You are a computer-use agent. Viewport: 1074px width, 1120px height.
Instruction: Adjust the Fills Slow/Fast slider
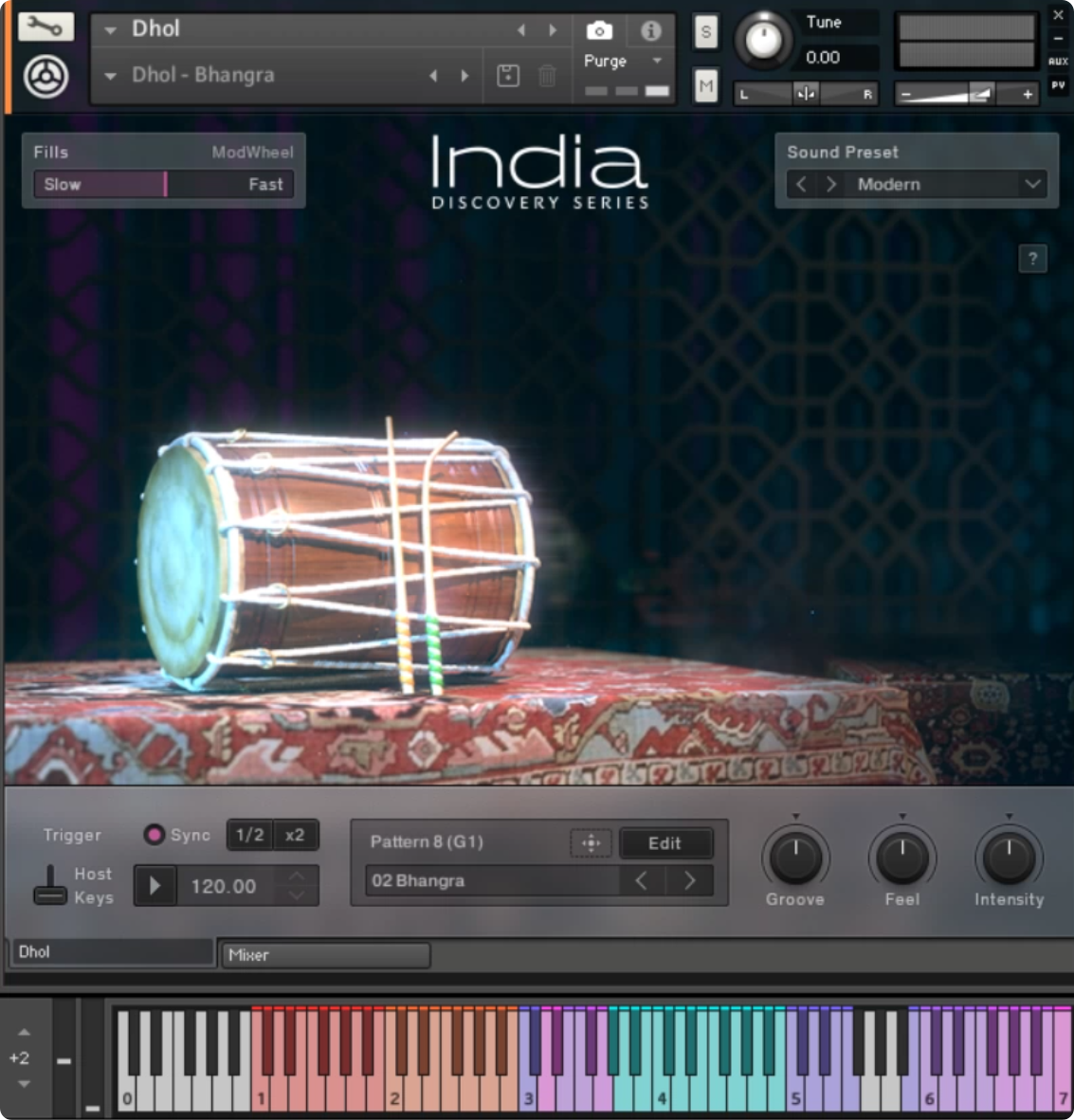click(x=164, y=184)
